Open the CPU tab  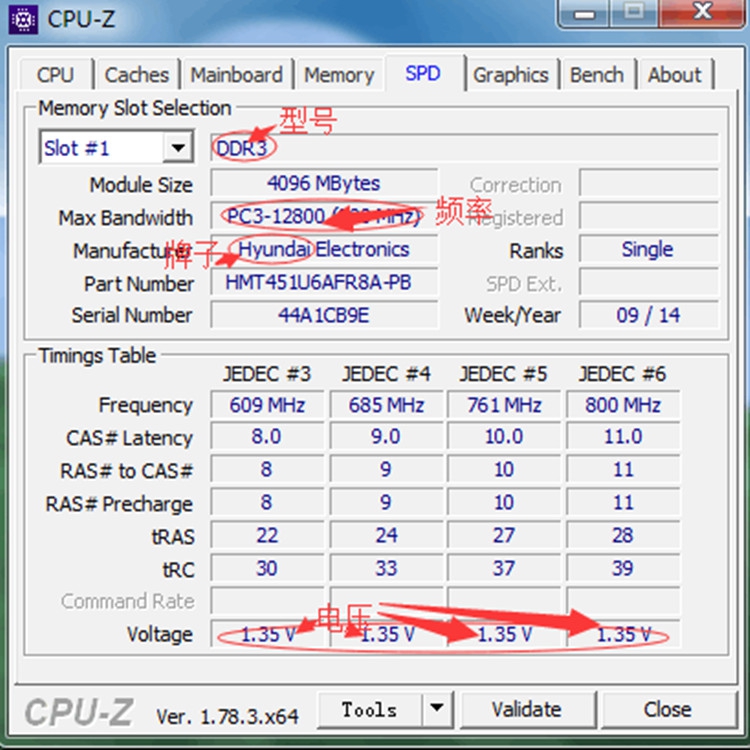pos(55,75)
